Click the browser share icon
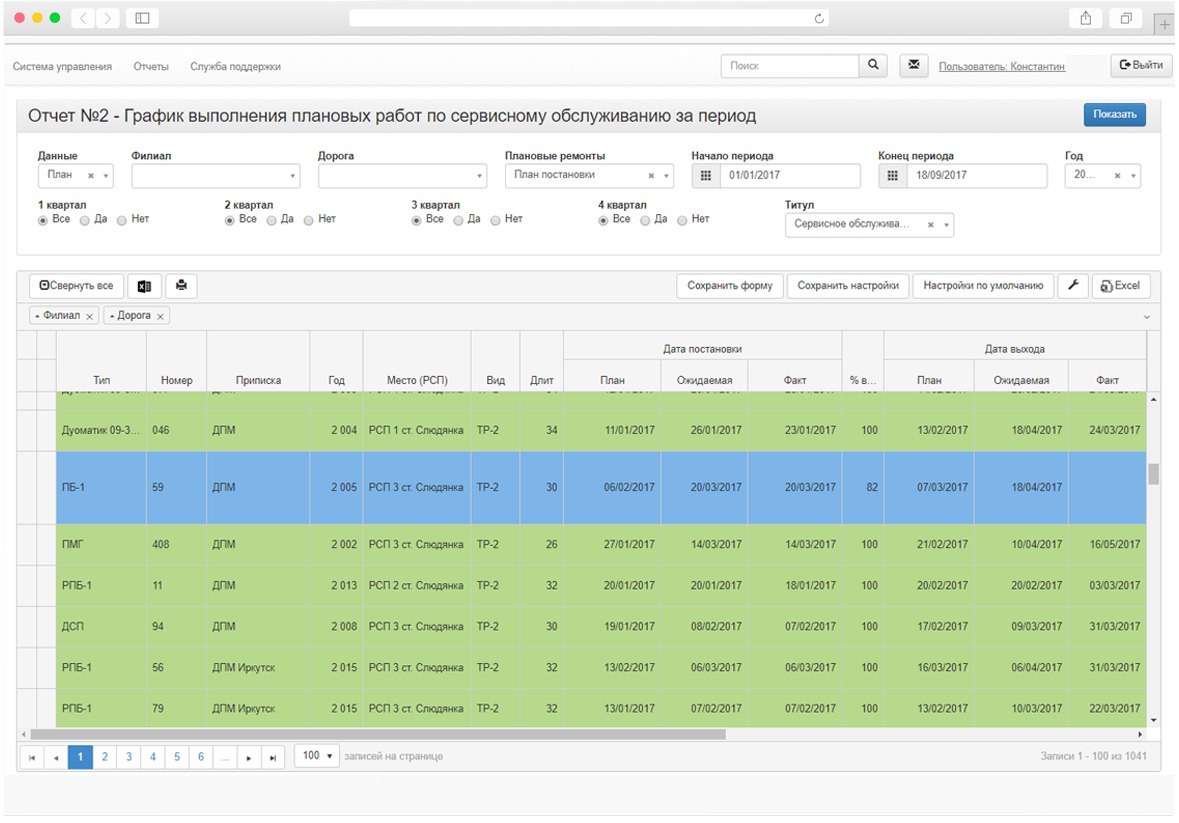Viewport: 1179px width, 823px height. [x=1086, y=18]
